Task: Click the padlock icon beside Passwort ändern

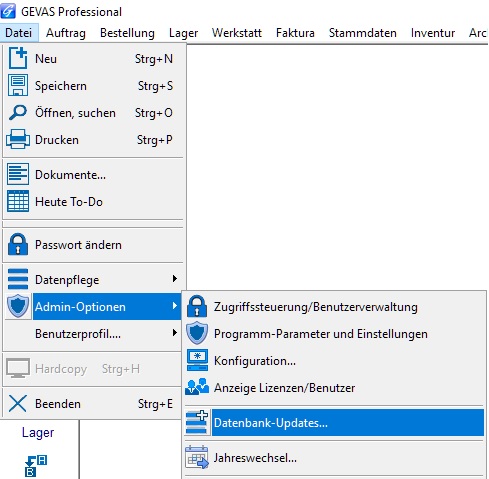Action: tap(18, 244)
